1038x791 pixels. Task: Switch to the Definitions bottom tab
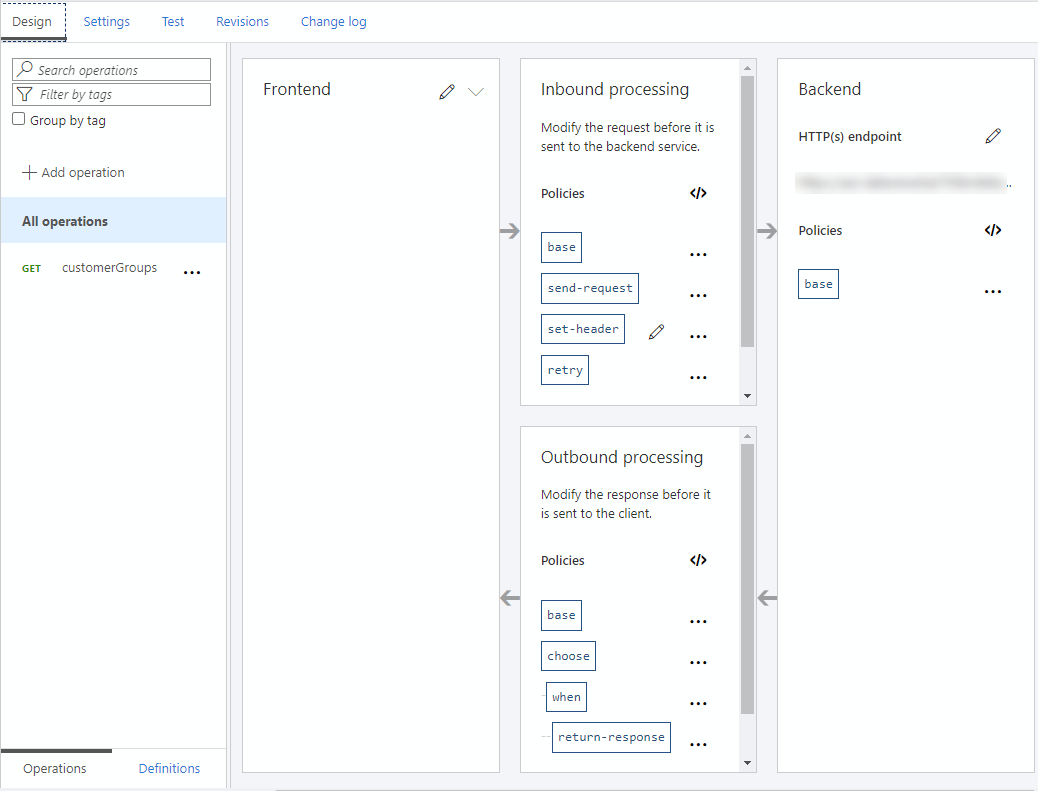pyautogui.click(x=169, y=768)
